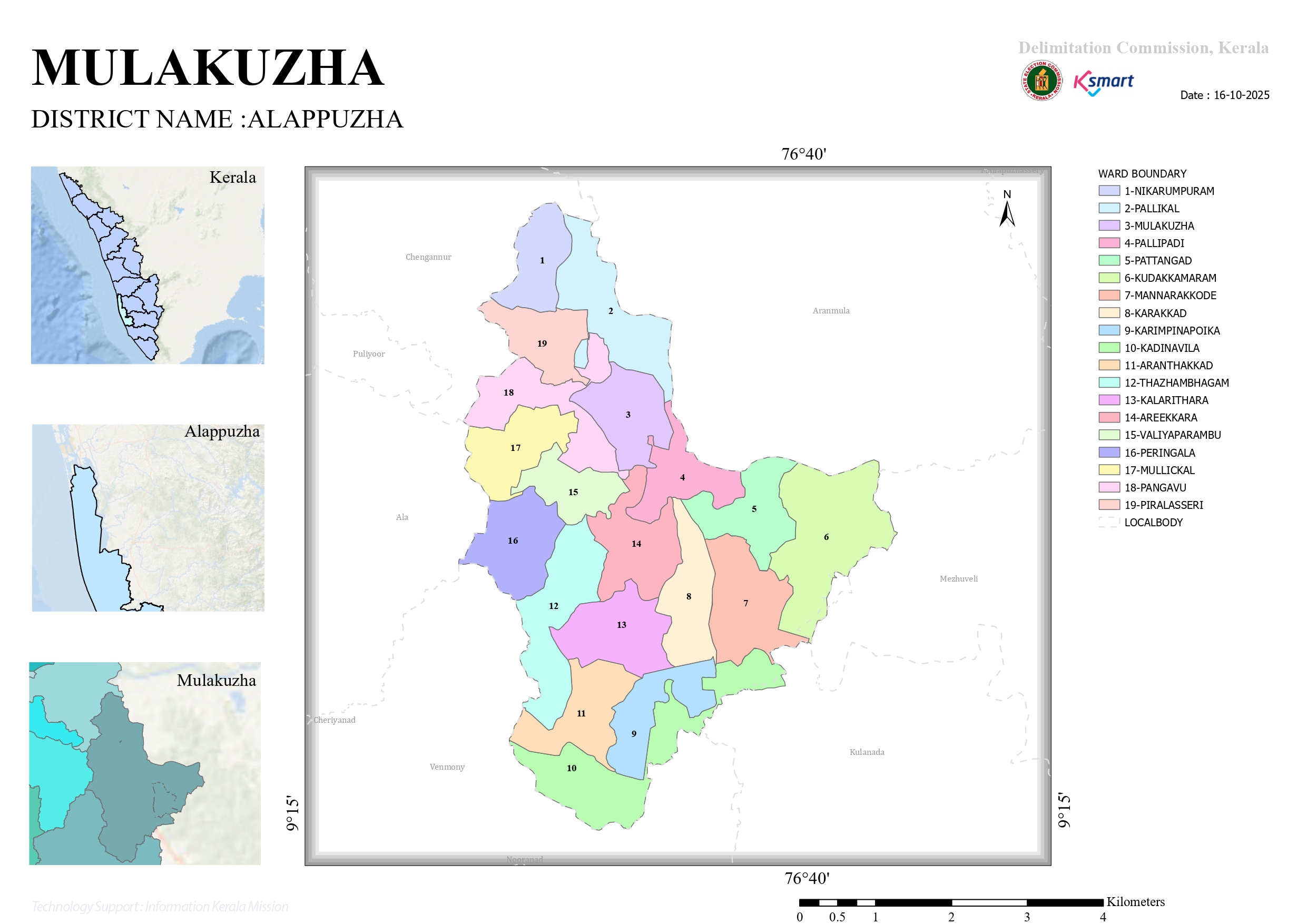Click the top 76°40' longitude label

pos(803,154)
